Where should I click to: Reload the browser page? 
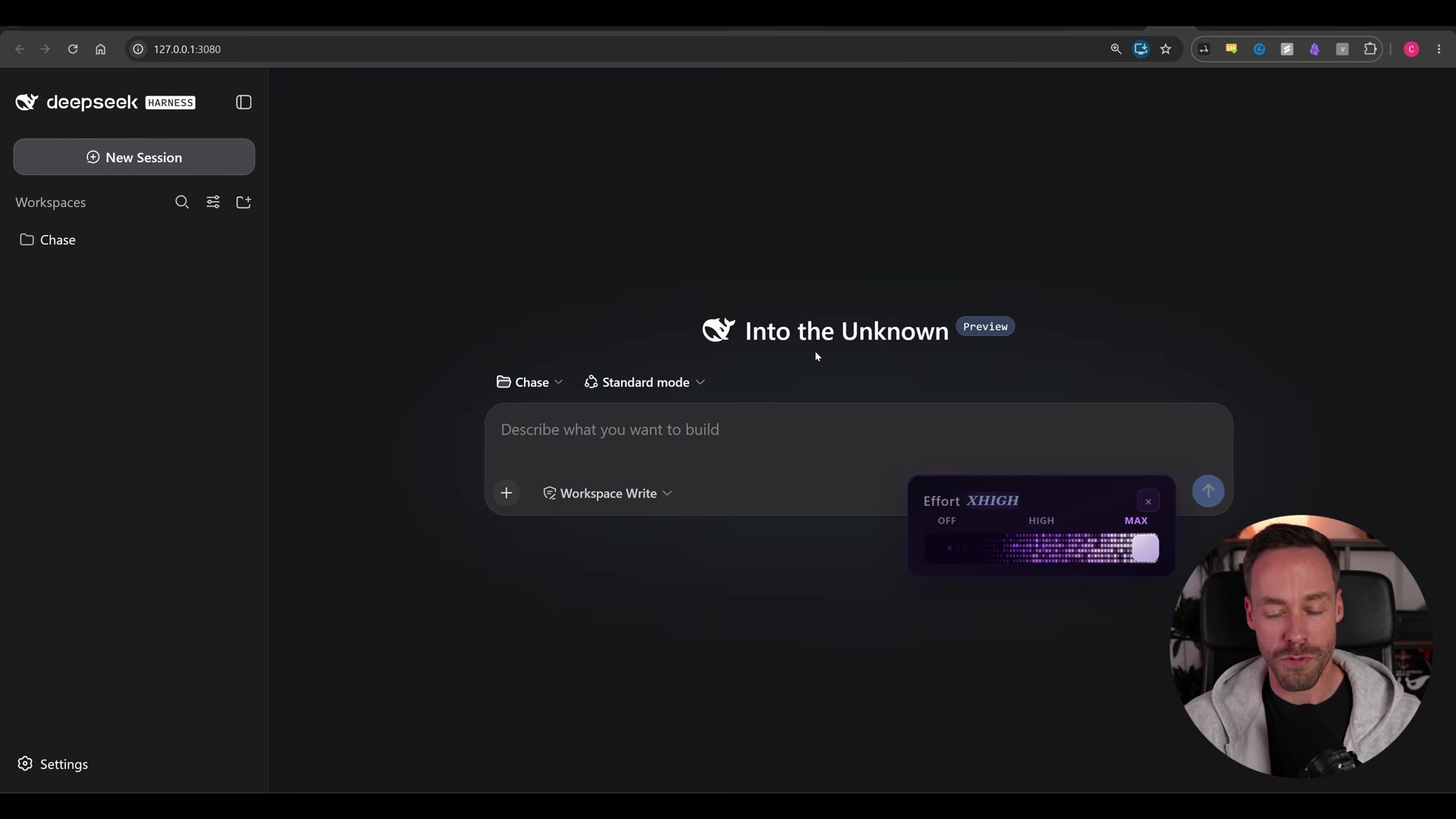pos(73,49)
